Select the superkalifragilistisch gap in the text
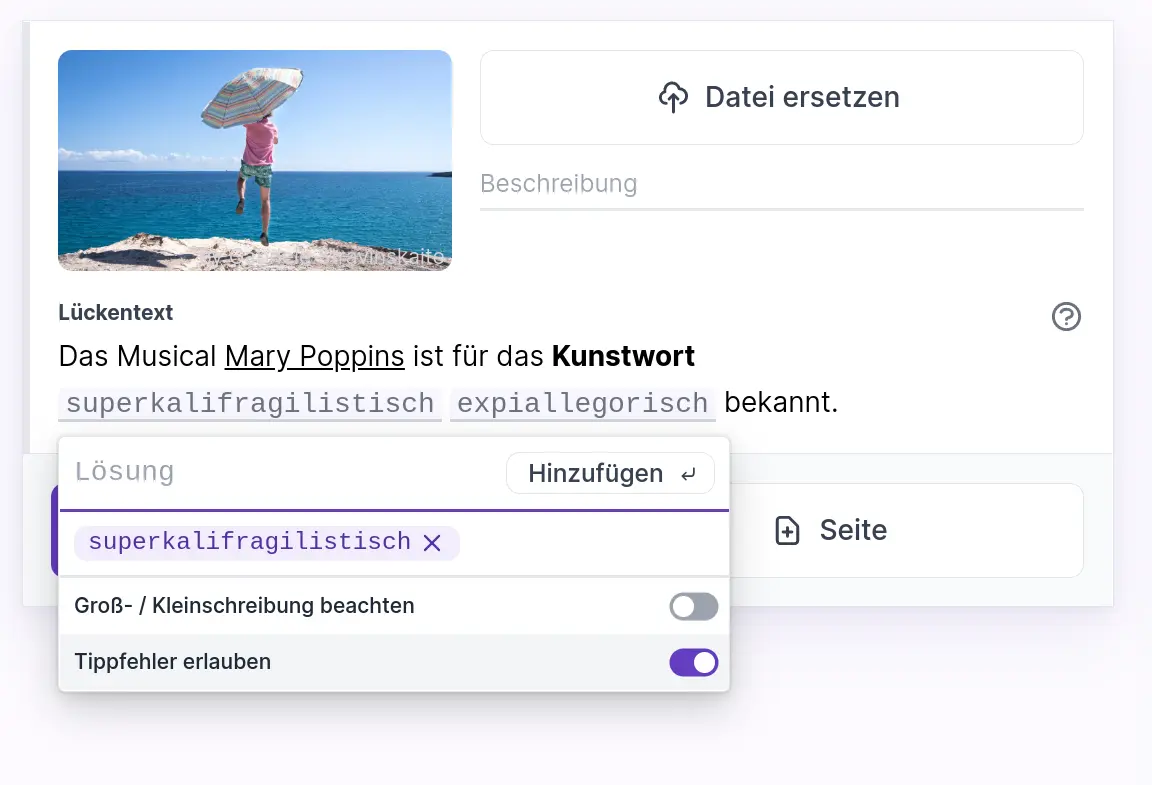 (x=250, y=404)
